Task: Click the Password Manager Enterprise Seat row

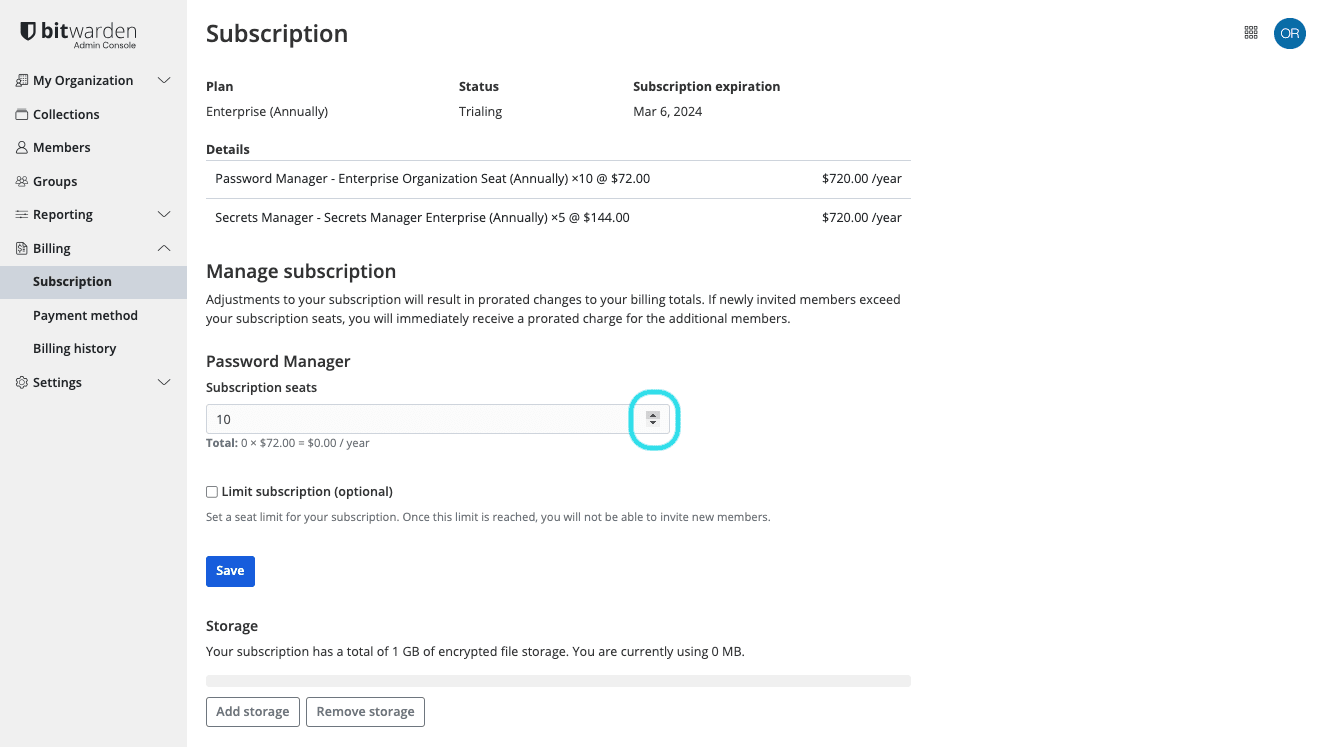Action: click(x=558, y=179)
